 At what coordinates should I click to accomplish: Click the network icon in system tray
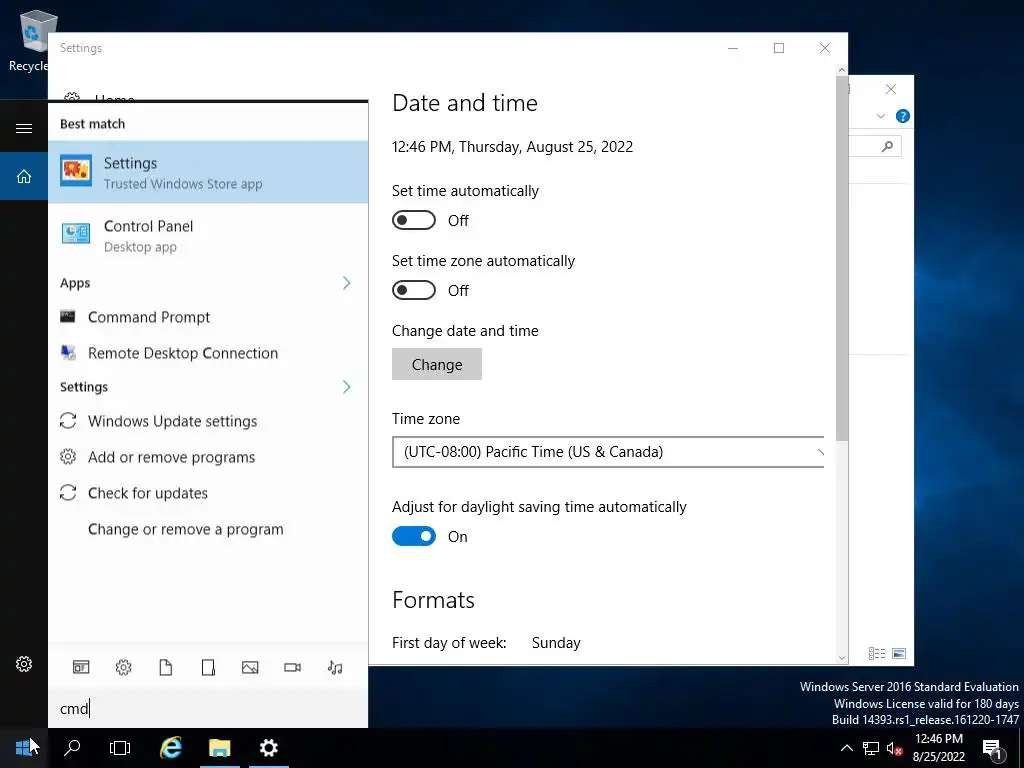coord(871,748)
